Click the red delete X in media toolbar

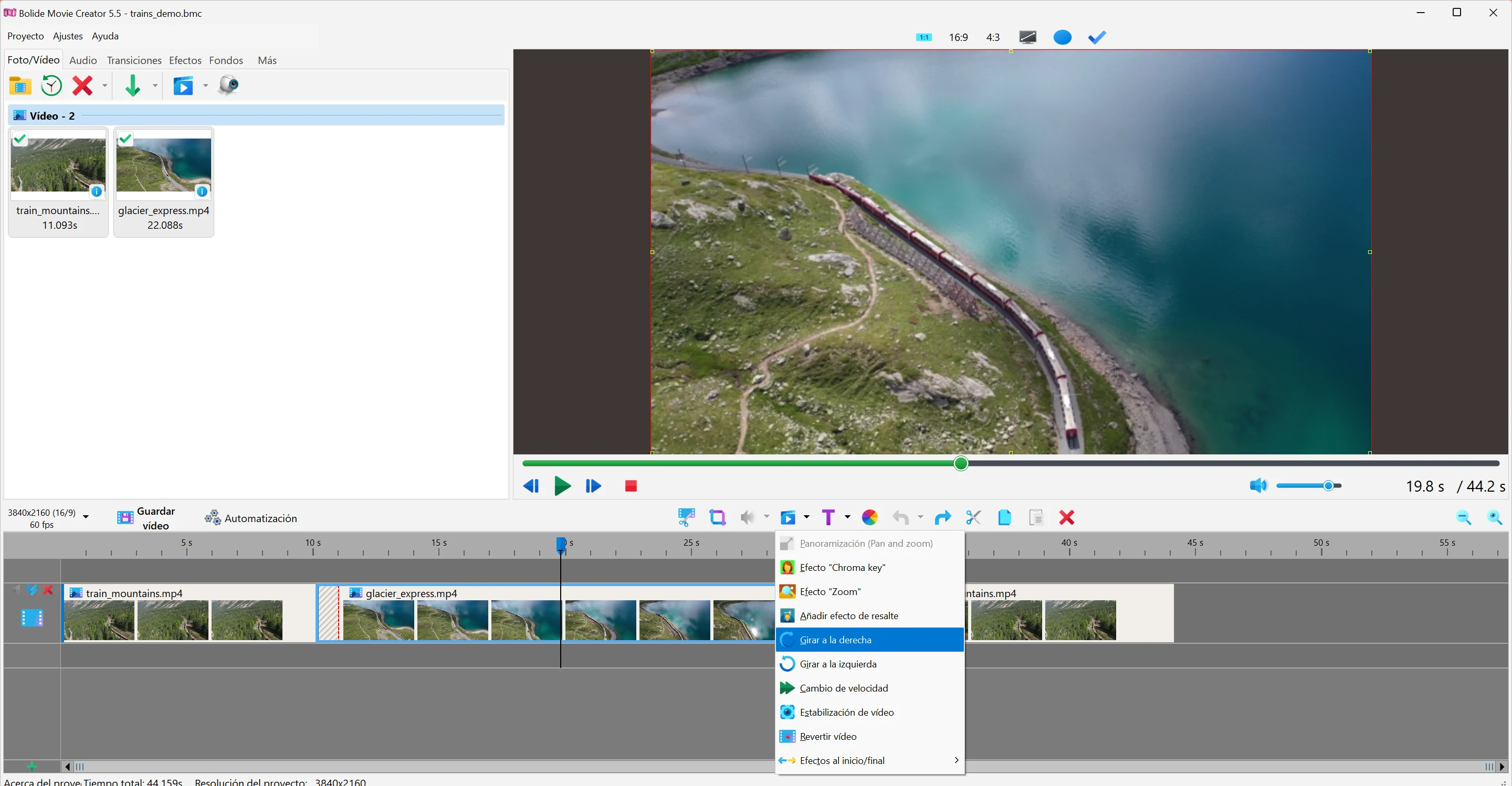click(82, 86)
